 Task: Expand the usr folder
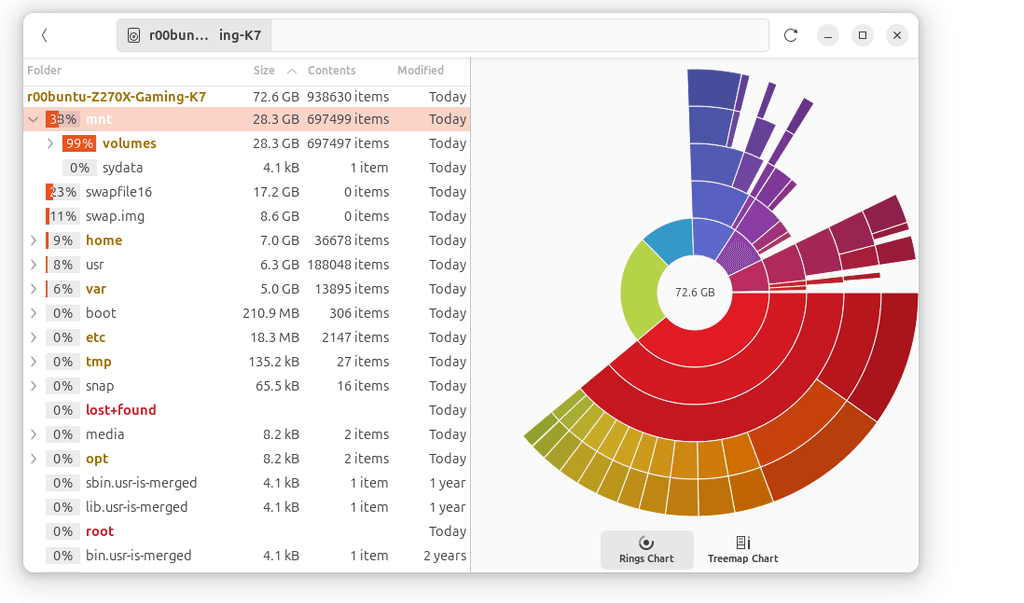point(34,265)
